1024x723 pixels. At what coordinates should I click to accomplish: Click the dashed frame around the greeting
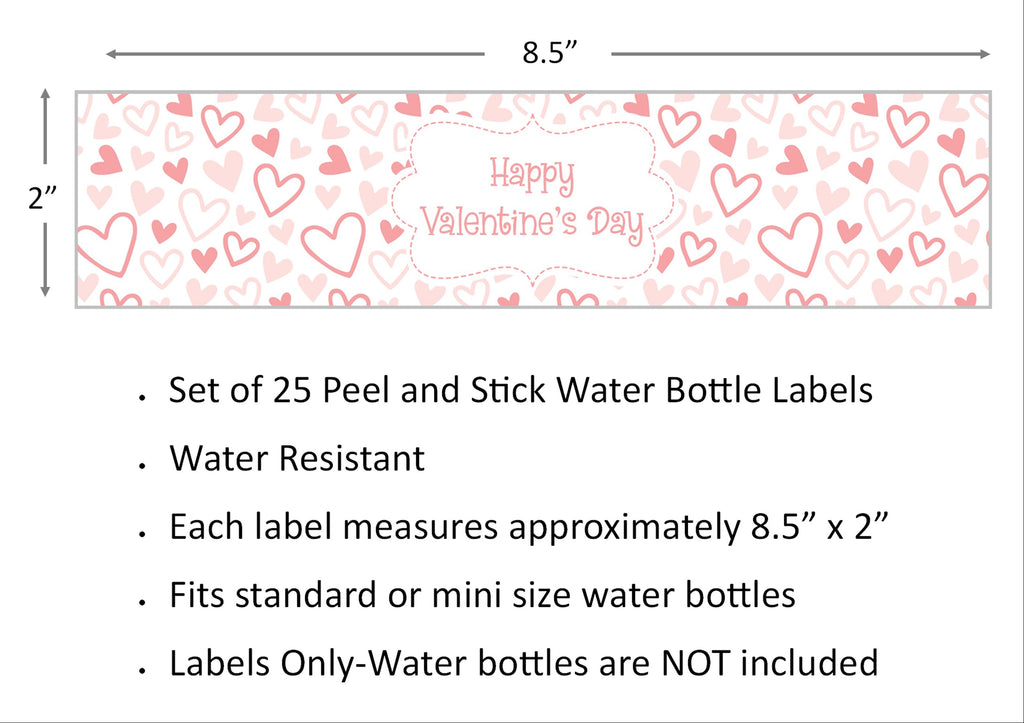532,200
